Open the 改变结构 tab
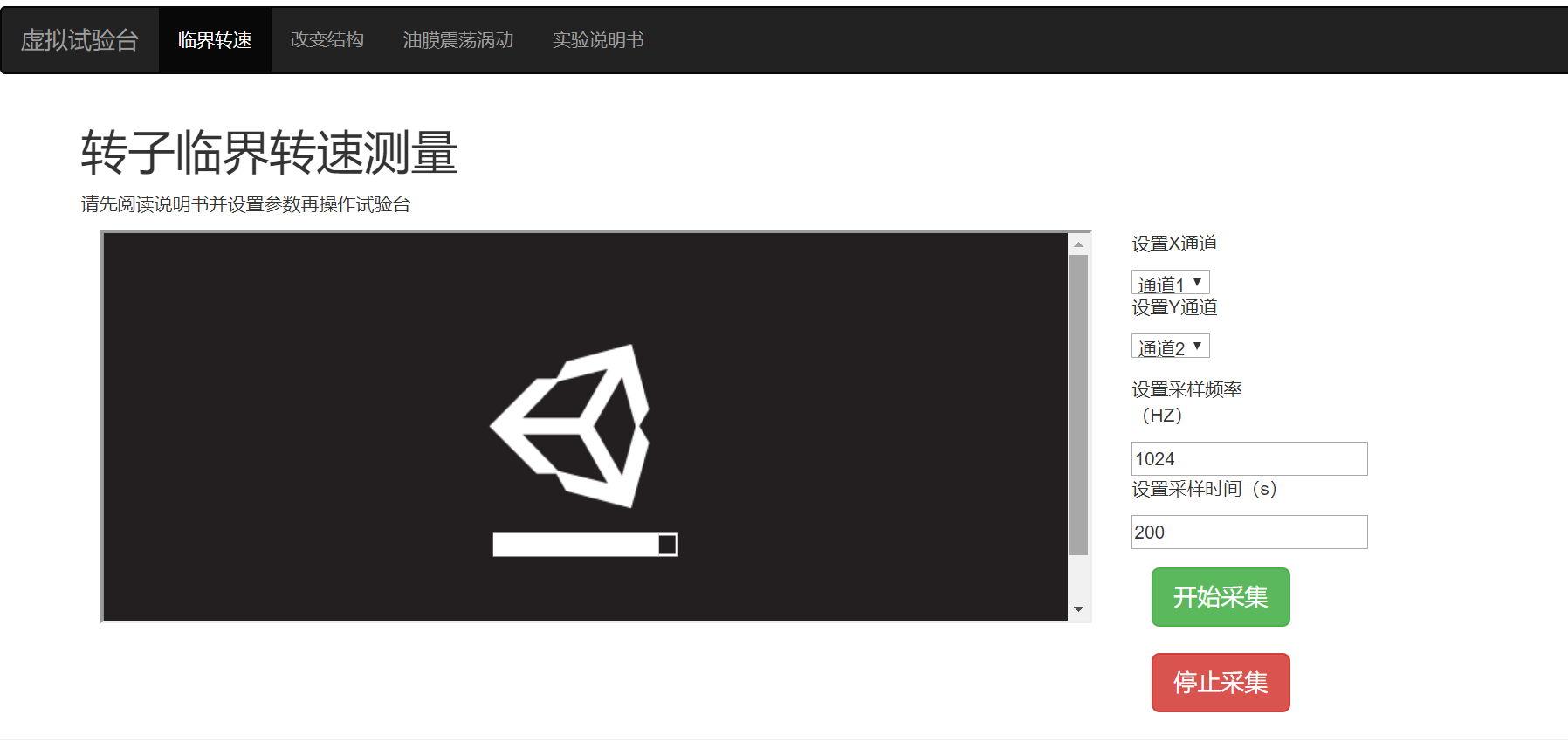Screen dimensions: 1568x742 click(327, 40)
